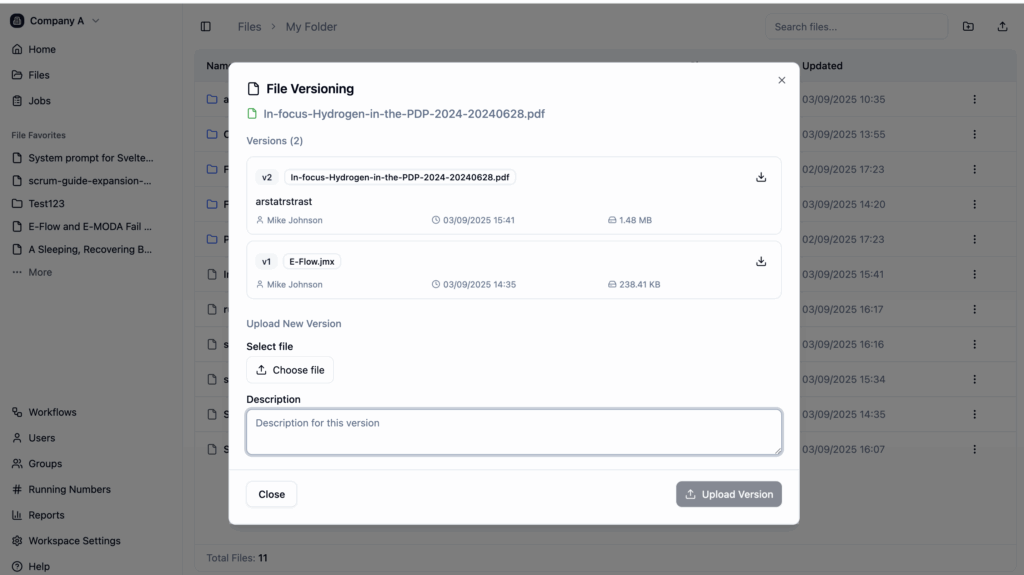Click the upload icon at top right

coord(1002,27)
